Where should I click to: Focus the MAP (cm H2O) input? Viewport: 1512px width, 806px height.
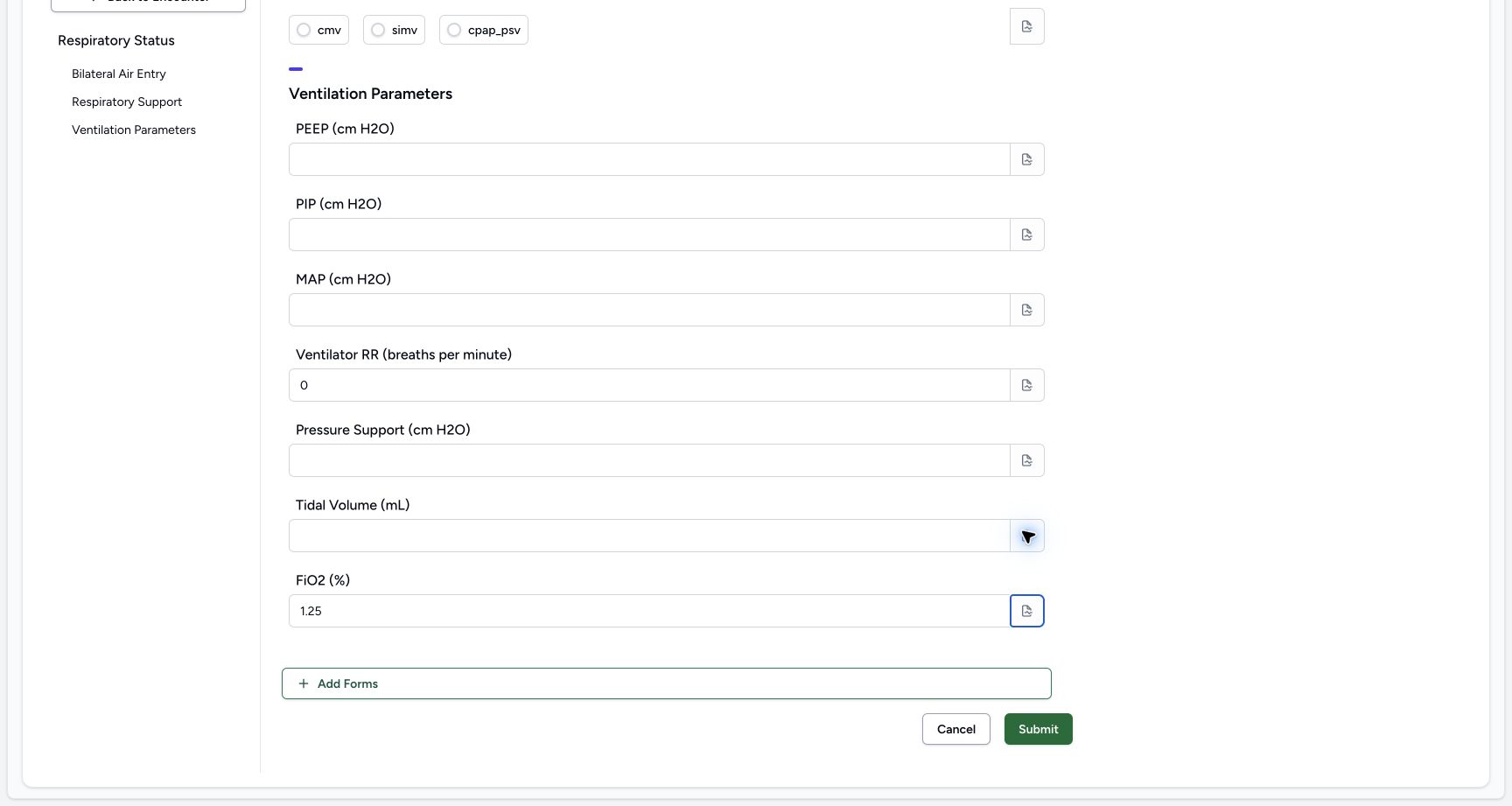649,310
